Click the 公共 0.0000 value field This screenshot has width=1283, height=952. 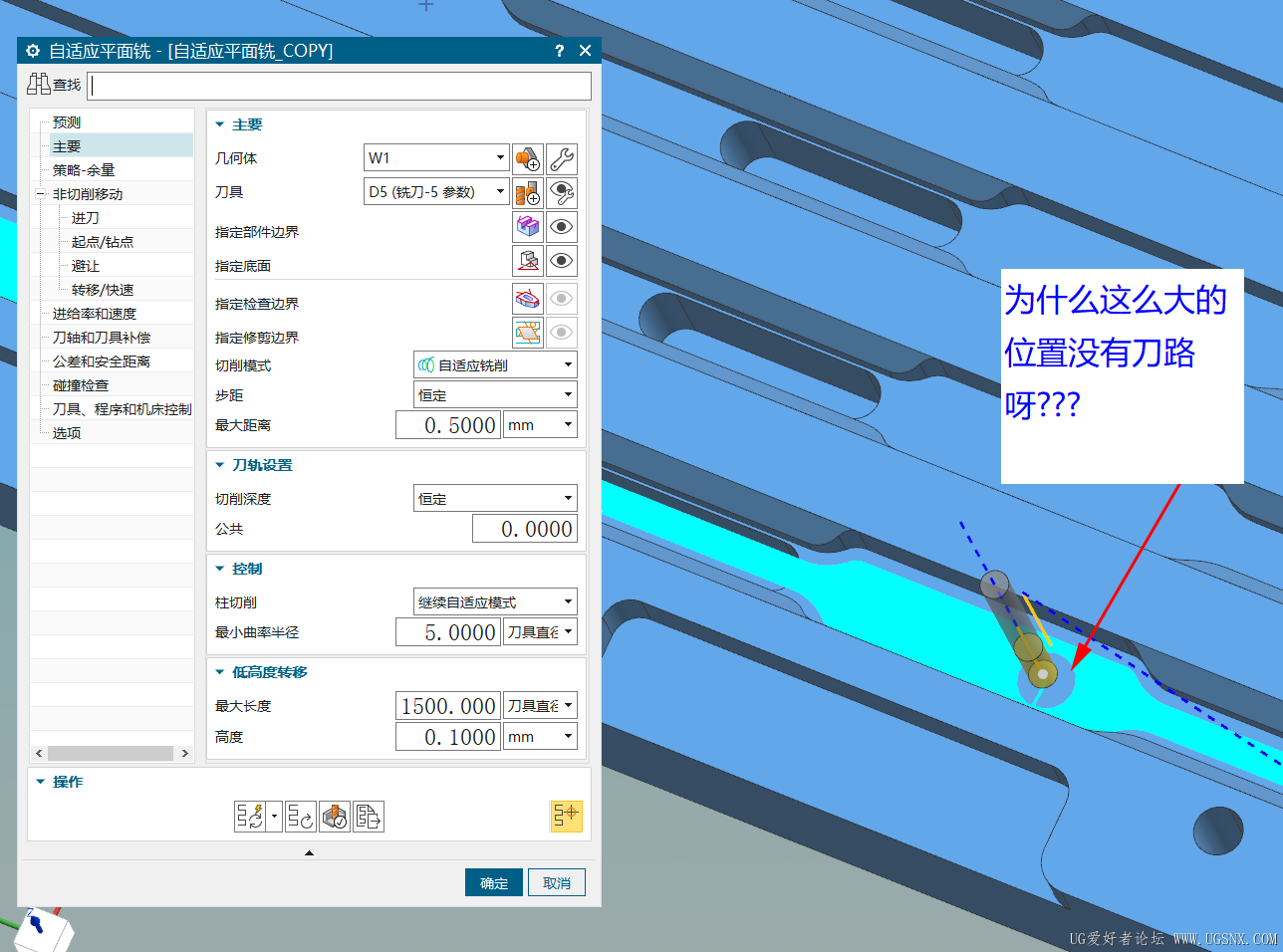click(525, 529)
